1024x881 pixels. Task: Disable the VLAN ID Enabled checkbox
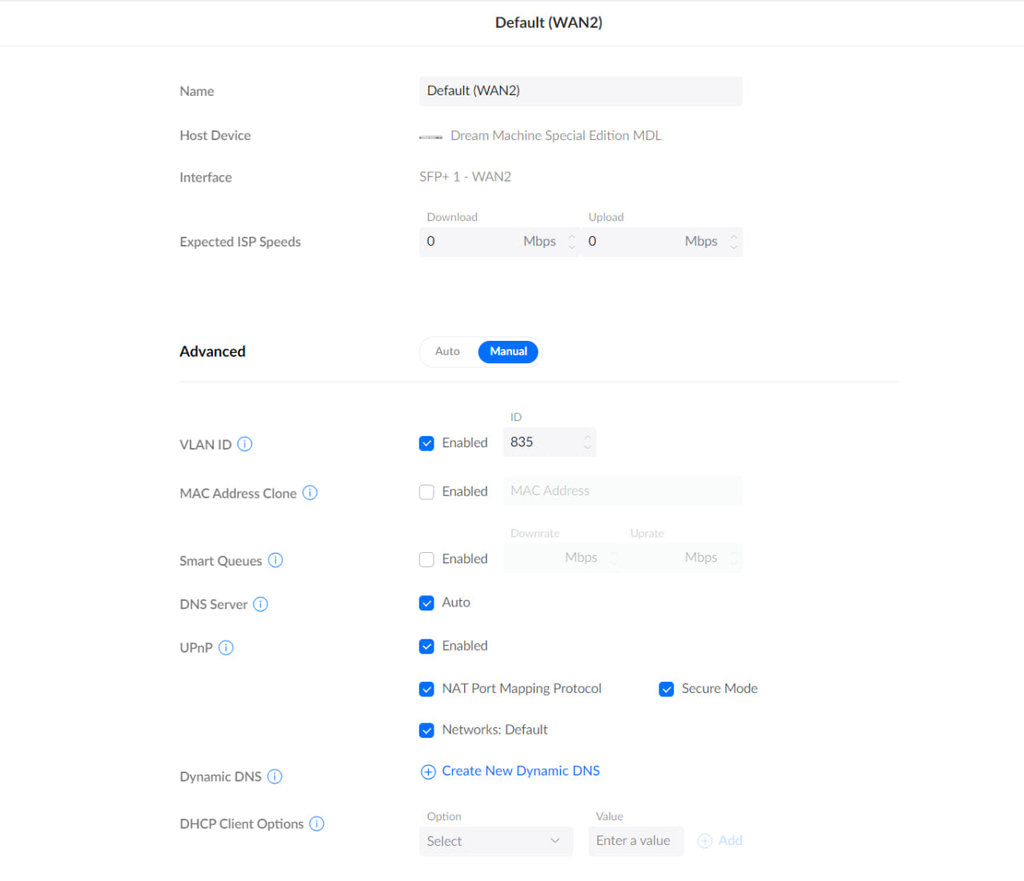427,443
